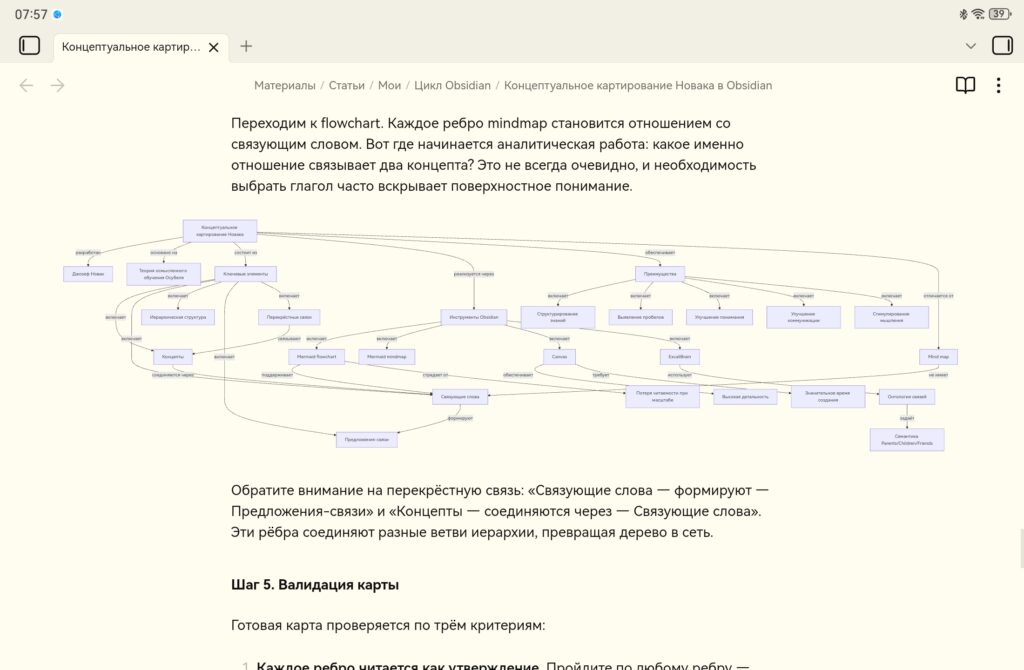Click the root node Концептуальное картирование Новака
This screenshot has height=670, width=1024.
(x=220, y=231)
